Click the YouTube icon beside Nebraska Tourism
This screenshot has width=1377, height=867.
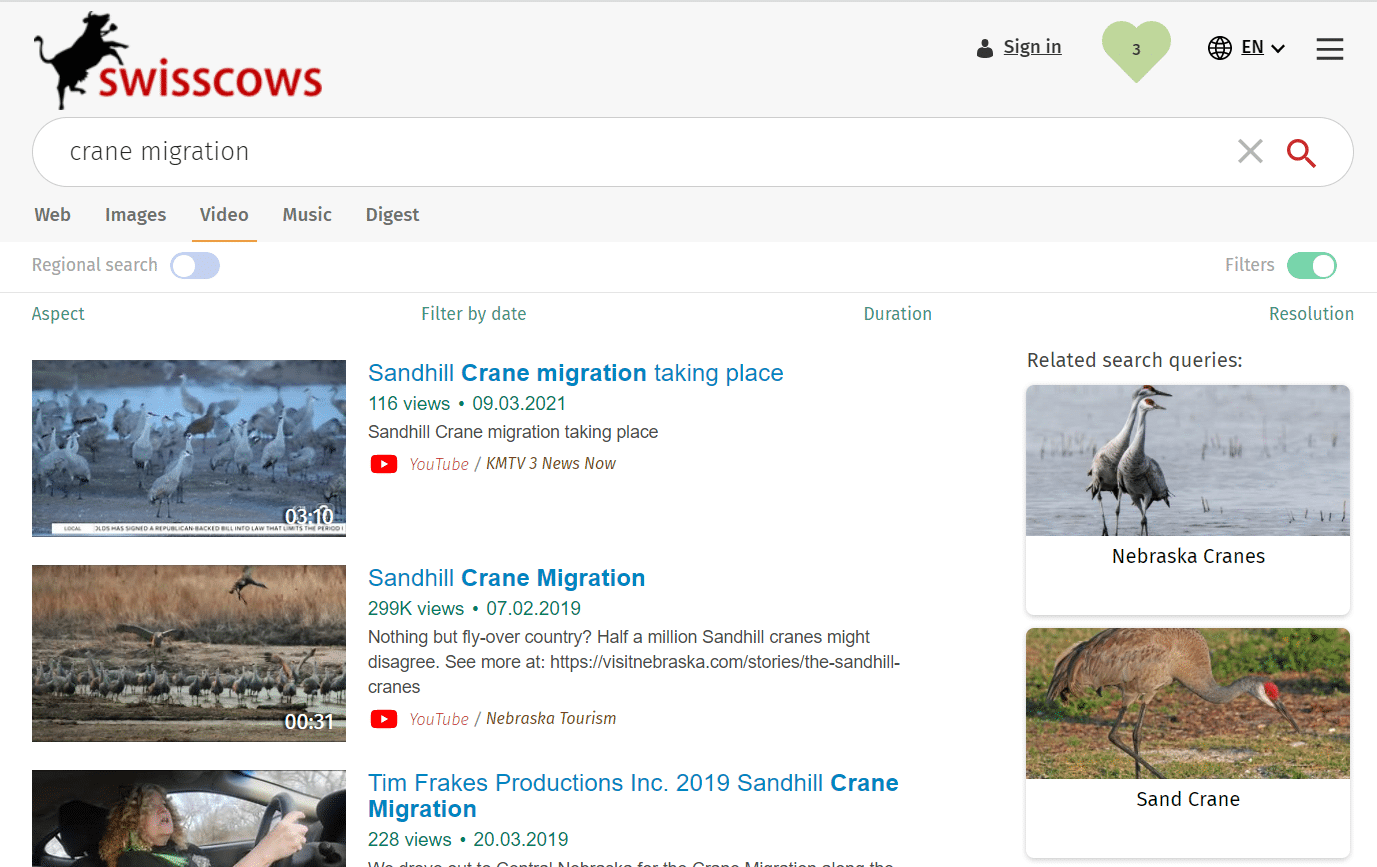click(x=384, y=718)
